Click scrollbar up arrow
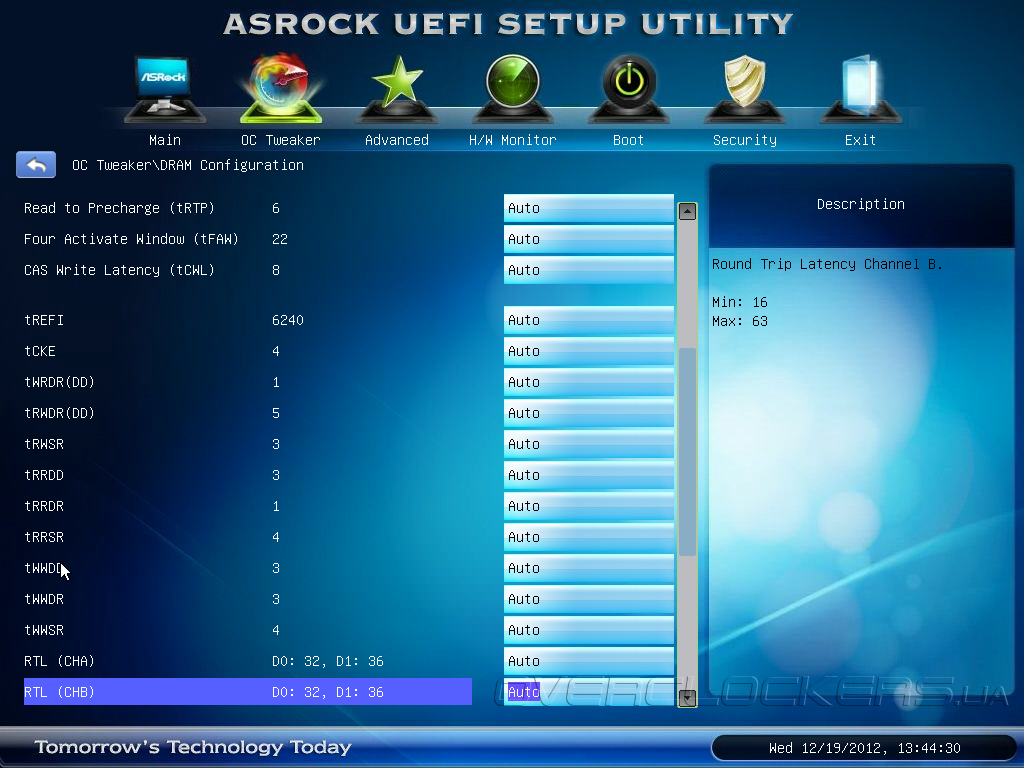1024x768 pixels. coord(687,211)
